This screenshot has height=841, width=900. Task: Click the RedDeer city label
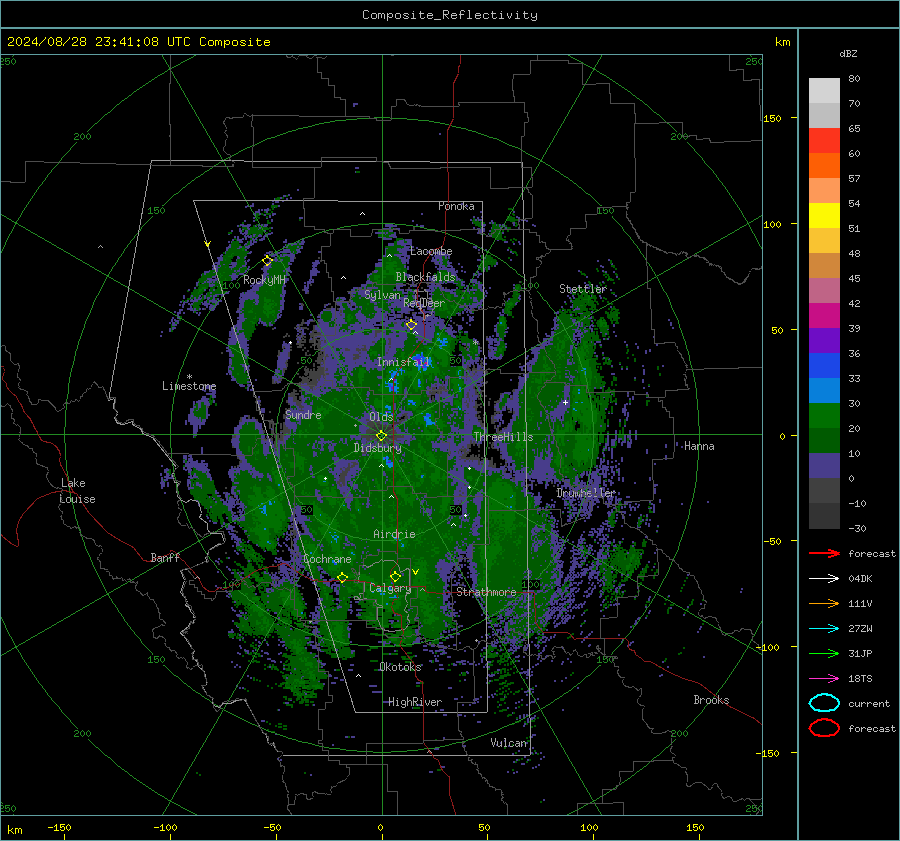(424, 303)
